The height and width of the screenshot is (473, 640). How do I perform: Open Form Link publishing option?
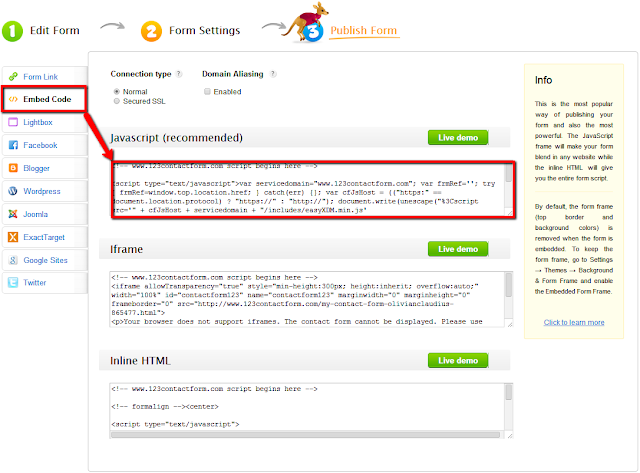tap(45, 76)
